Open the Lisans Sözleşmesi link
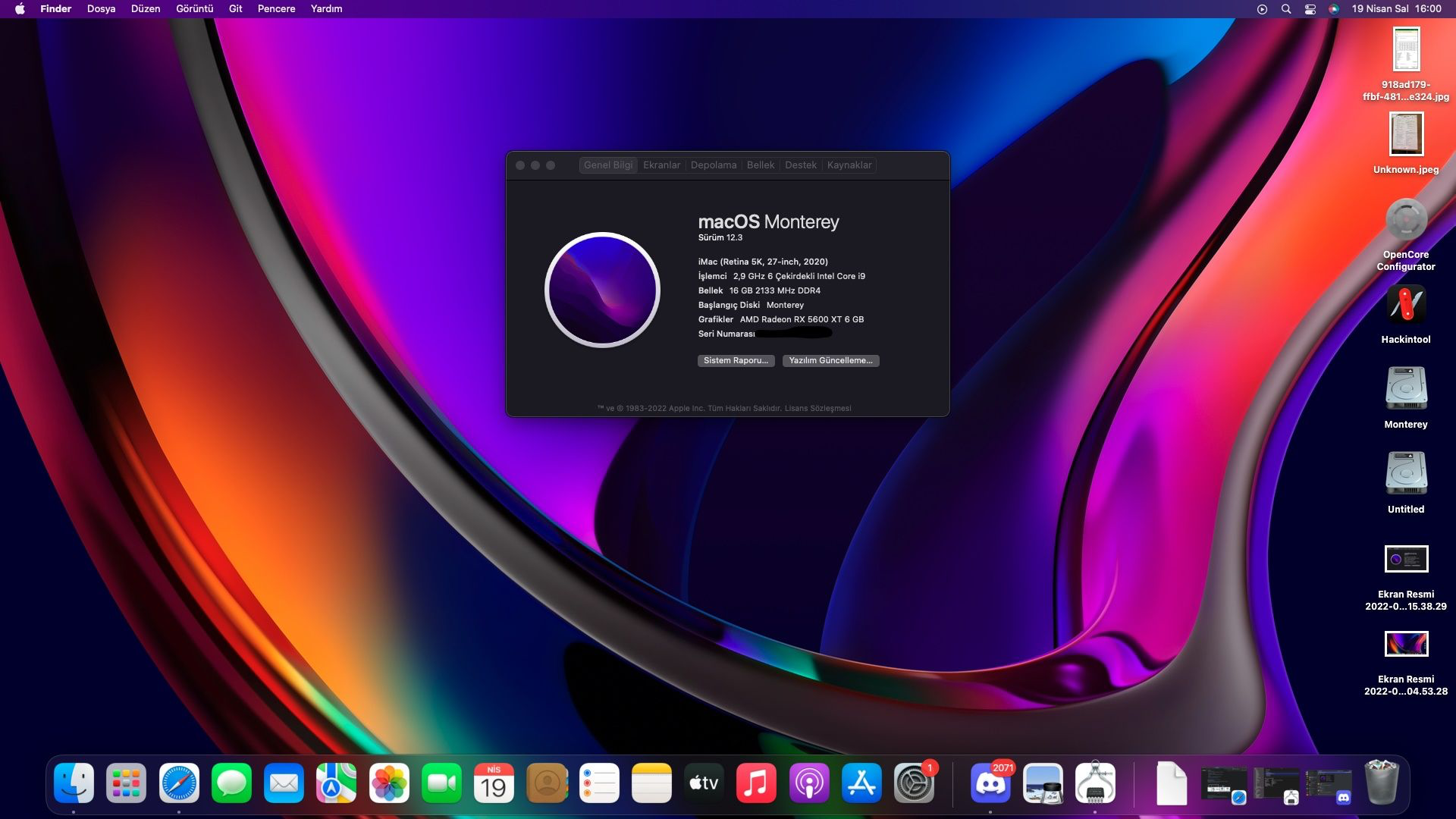This screenshot has height=819, width=1456. click(x=817, y=409)
